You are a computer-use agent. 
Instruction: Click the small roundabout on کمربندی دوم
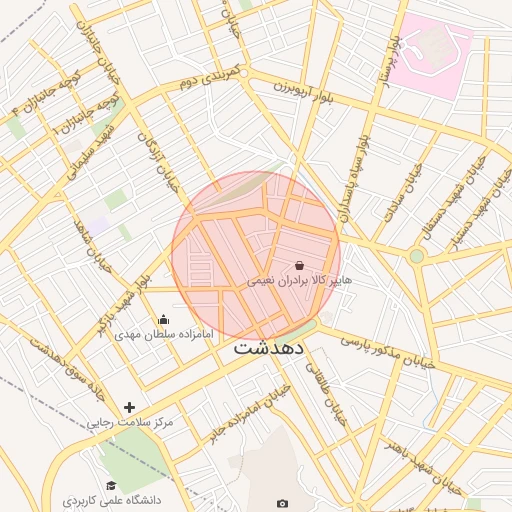pyautogui.click(x=244, y=73)
